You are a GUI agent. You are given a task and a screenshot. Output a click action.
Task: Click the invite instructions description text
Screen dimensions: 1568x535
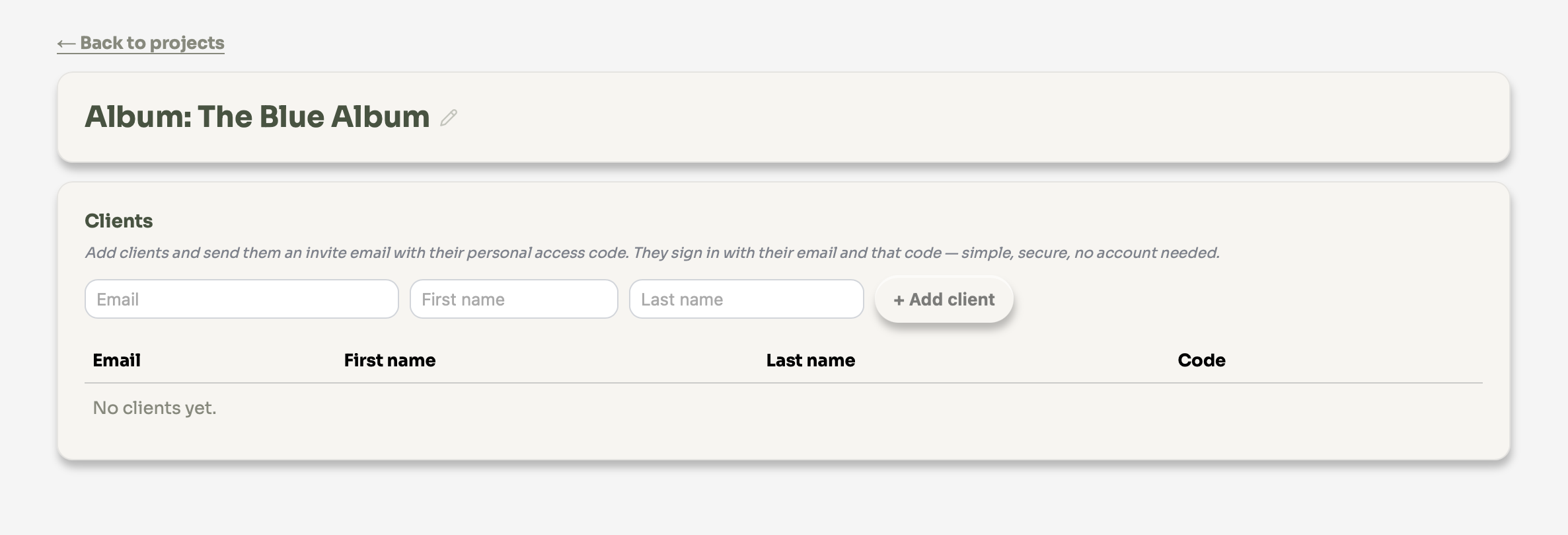tap(652, 253)
